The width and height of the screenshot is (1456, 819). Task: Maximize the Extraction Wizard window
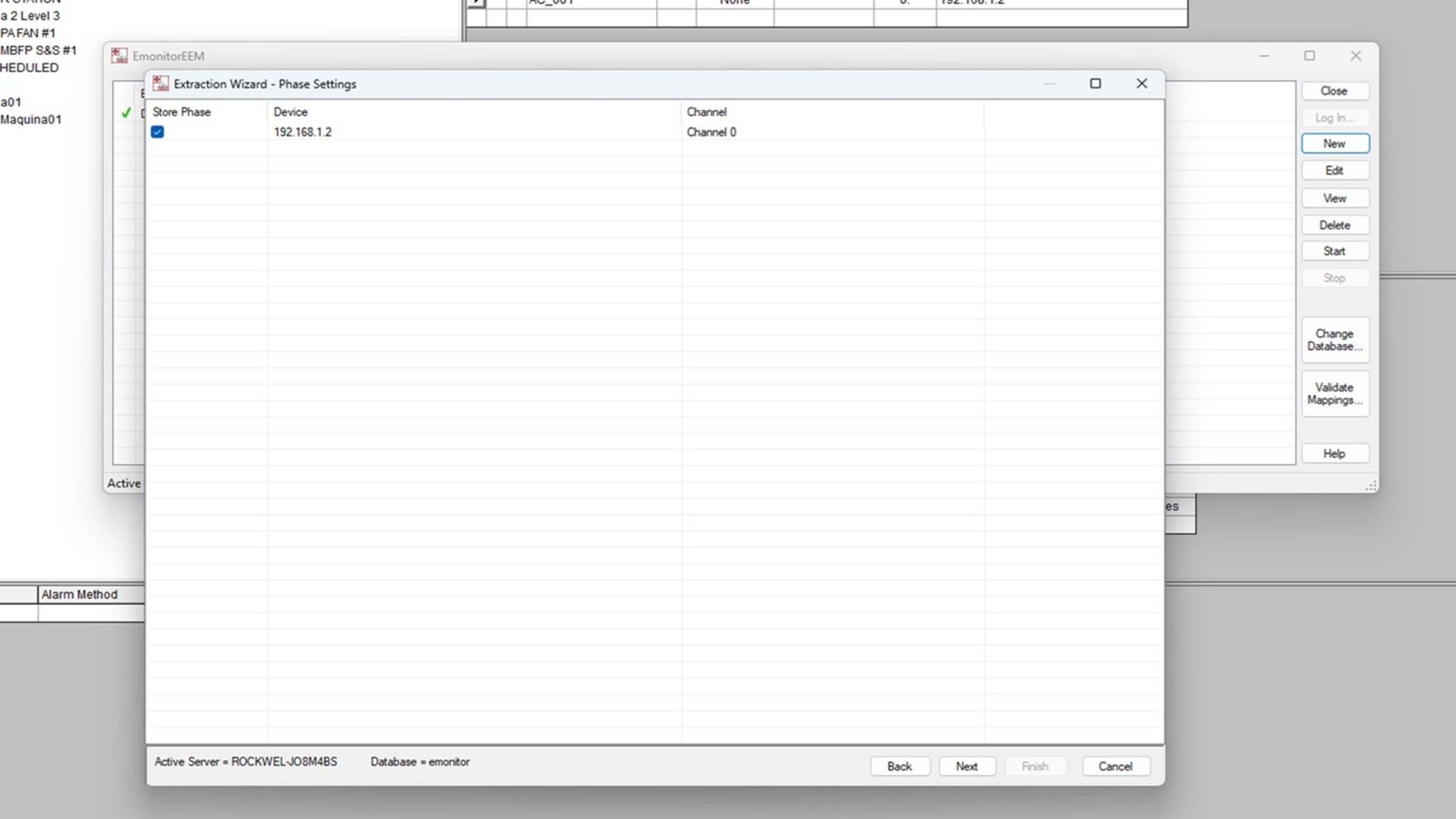click(x=1096, y=84)
